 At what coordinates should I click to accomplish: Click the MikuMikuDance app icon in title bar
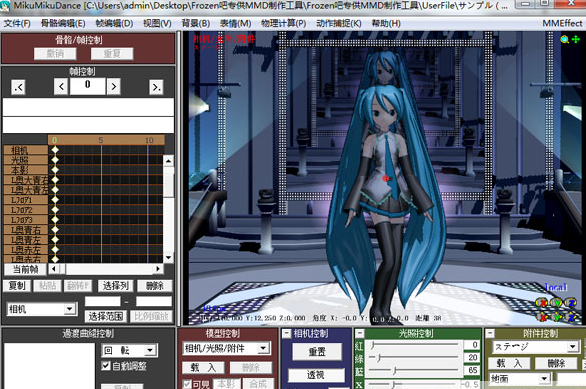[5, 6]
